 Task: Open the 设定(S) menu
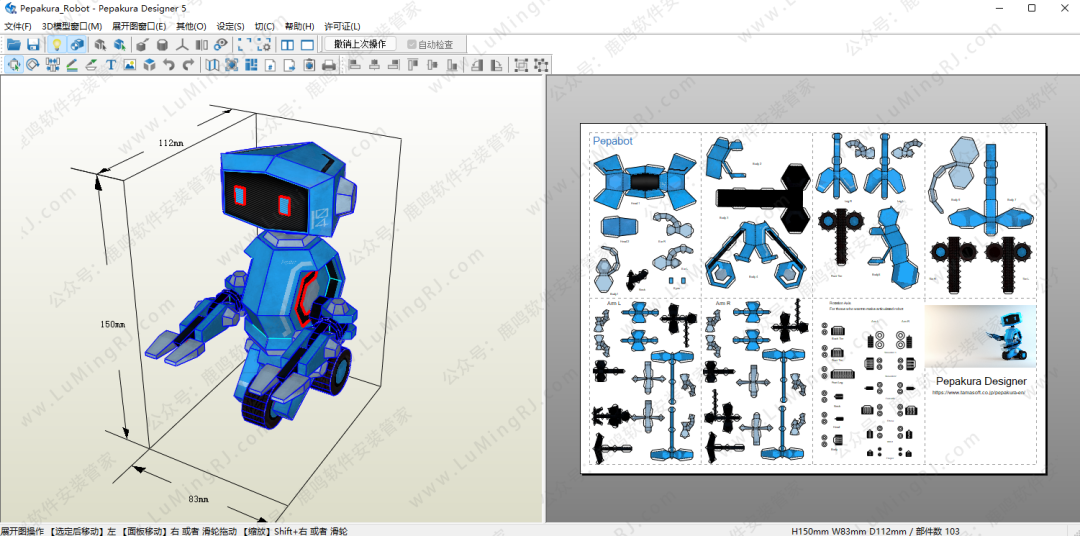231,26
